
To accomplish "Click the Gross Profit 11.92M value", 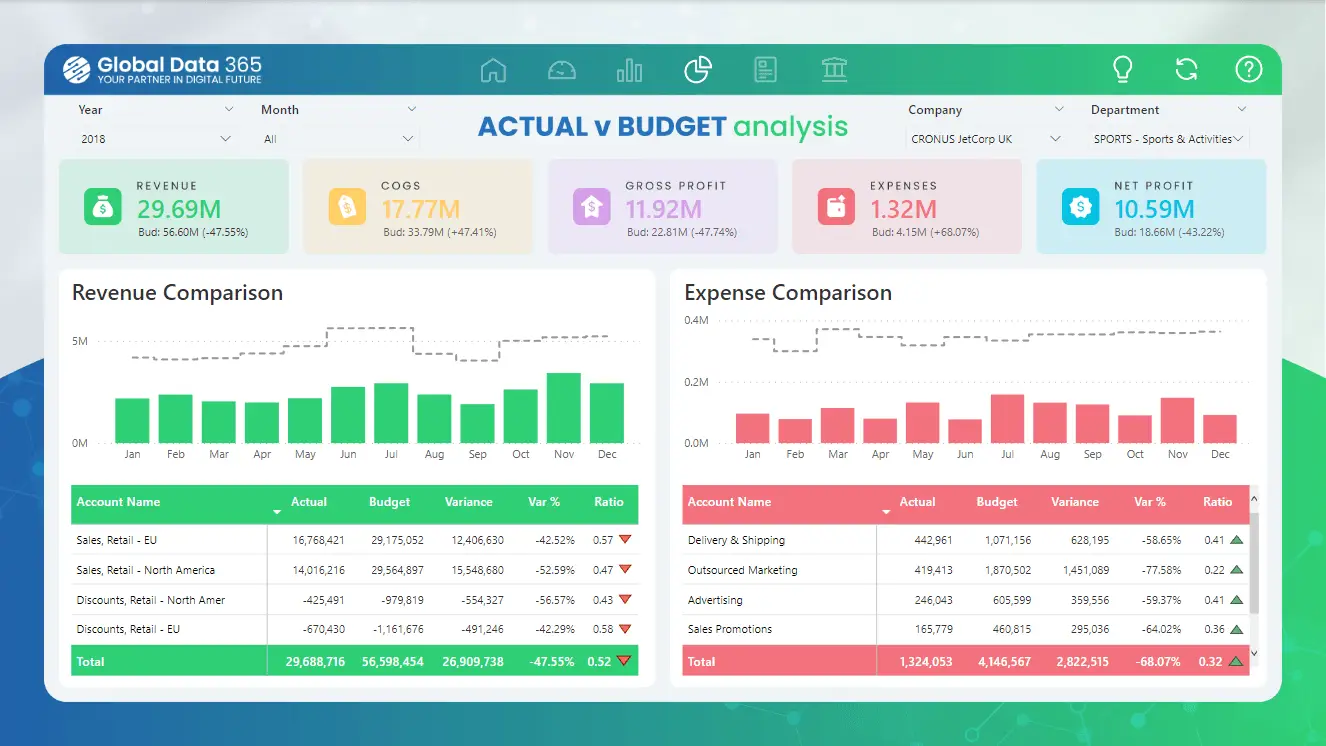I will (x=664, y=209).
